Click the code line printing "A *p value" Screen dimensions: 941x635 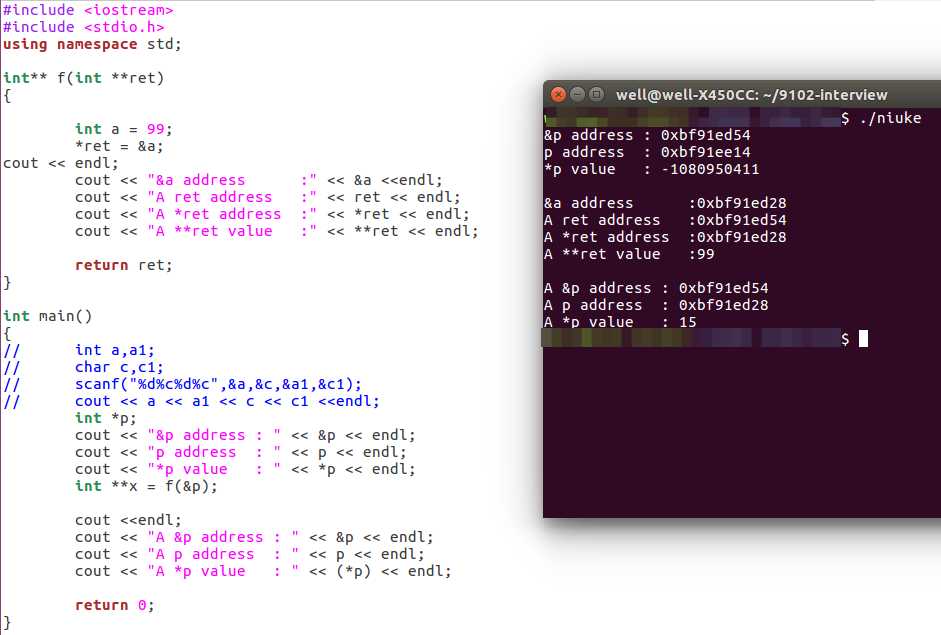coord(263,571)
